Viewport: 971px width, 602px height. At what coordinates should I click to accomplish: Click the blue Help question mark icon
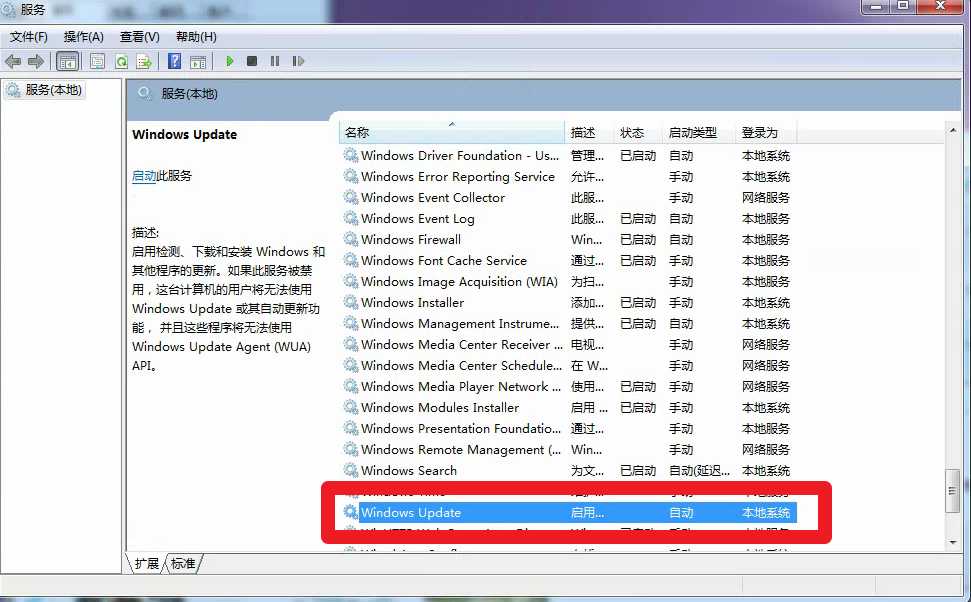174,61
